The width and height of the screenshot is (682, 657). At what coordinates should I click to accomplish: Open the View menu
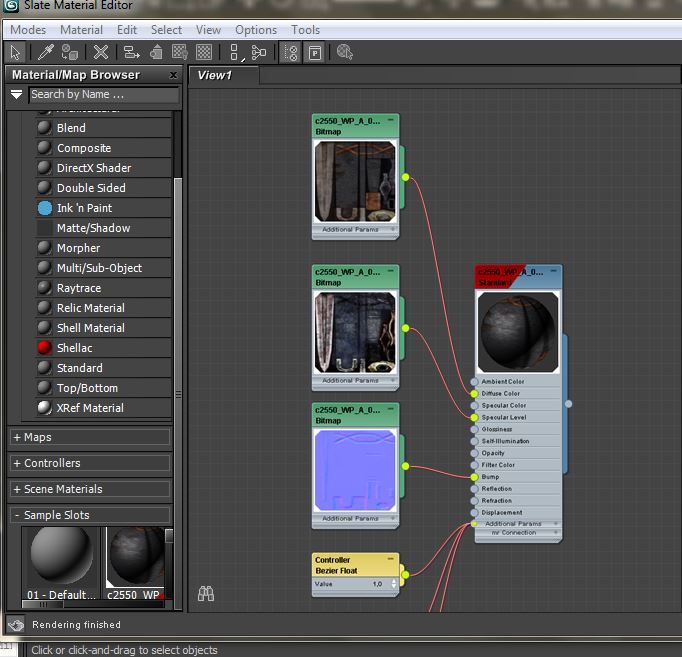[x=208, y=30]
